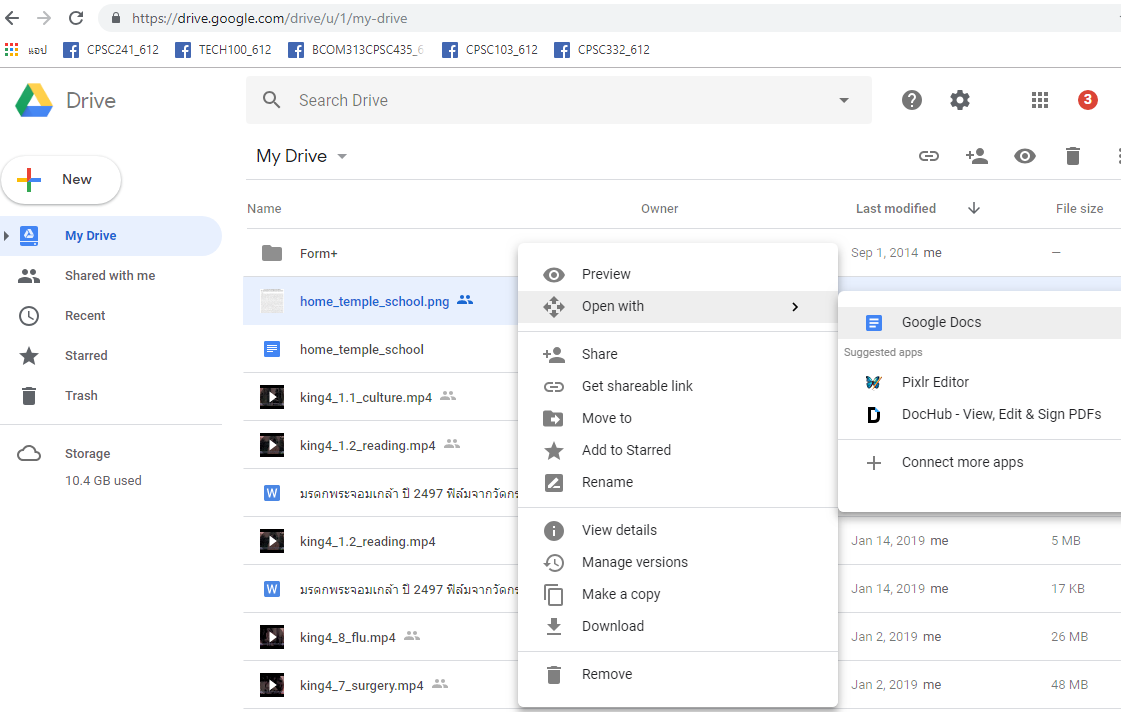Open search options dropdown arrow
The height and width of the screenshot is (712, 1121).
tap(844, 100)
